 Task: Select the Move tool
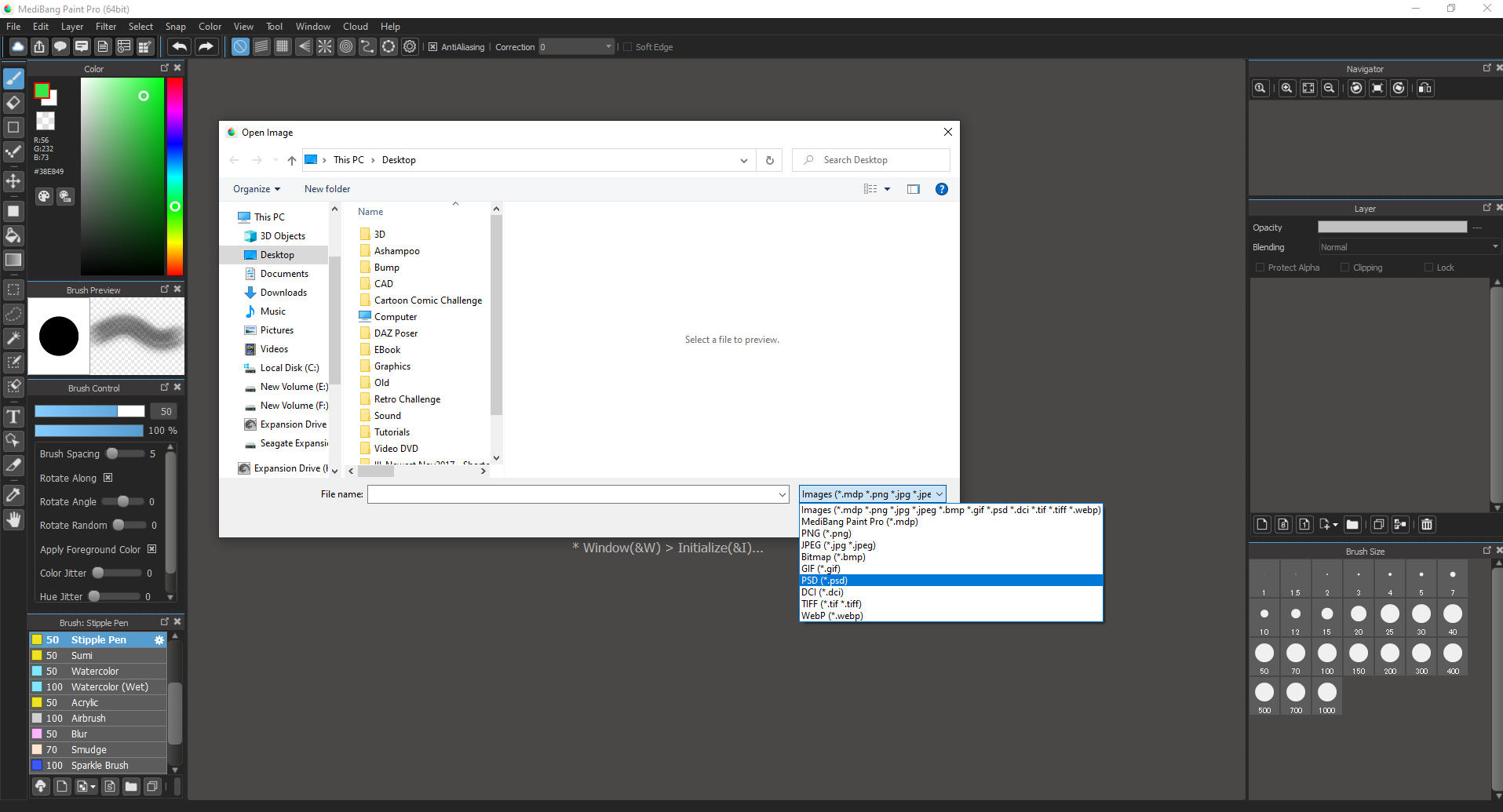[x=13, y=181]
